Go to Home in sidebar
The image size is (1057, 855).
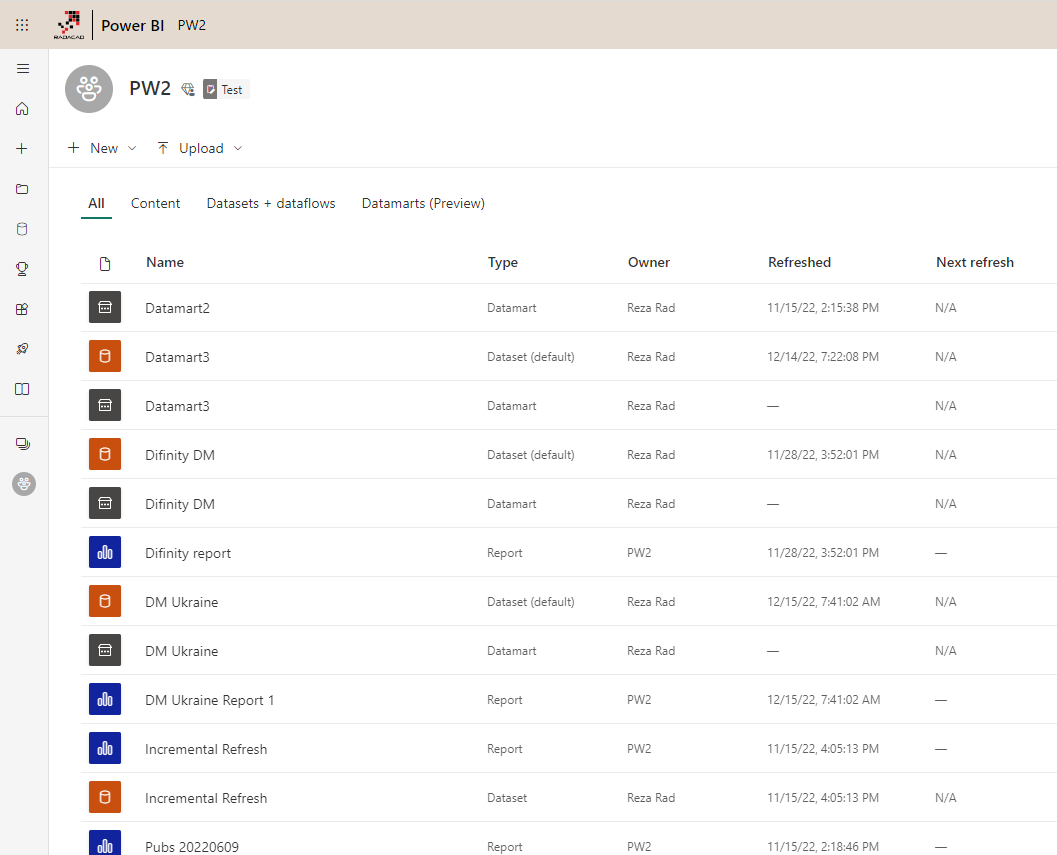pos(23,109)
